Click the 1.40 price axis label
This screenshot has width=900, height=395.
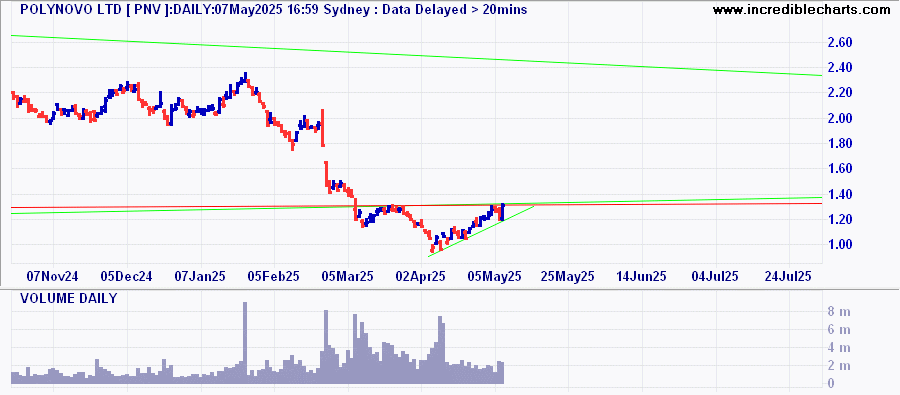pos(839,194)
